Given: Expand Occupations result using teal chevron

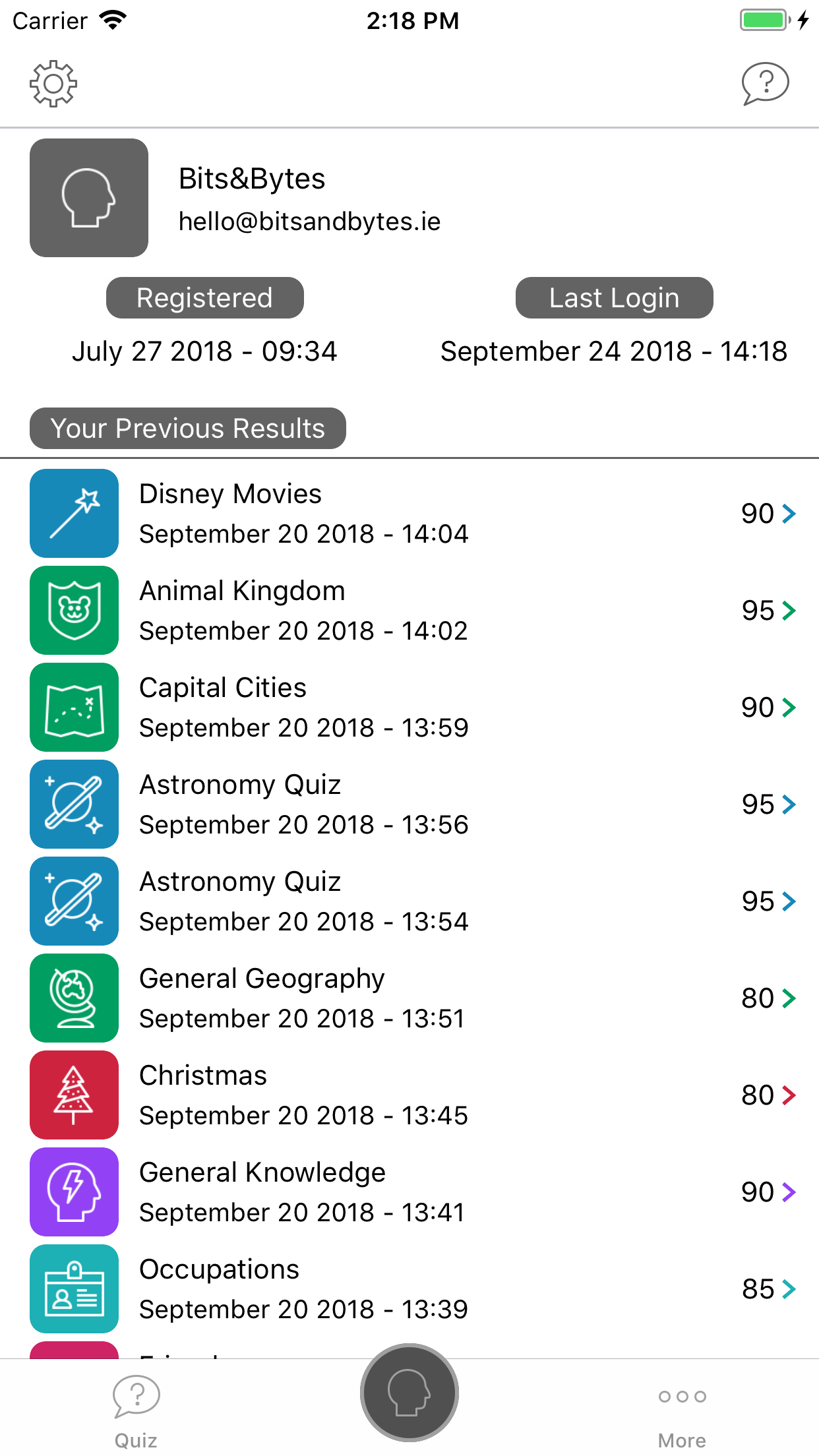Looking at the screenshot, I should tap(789, 1289).
